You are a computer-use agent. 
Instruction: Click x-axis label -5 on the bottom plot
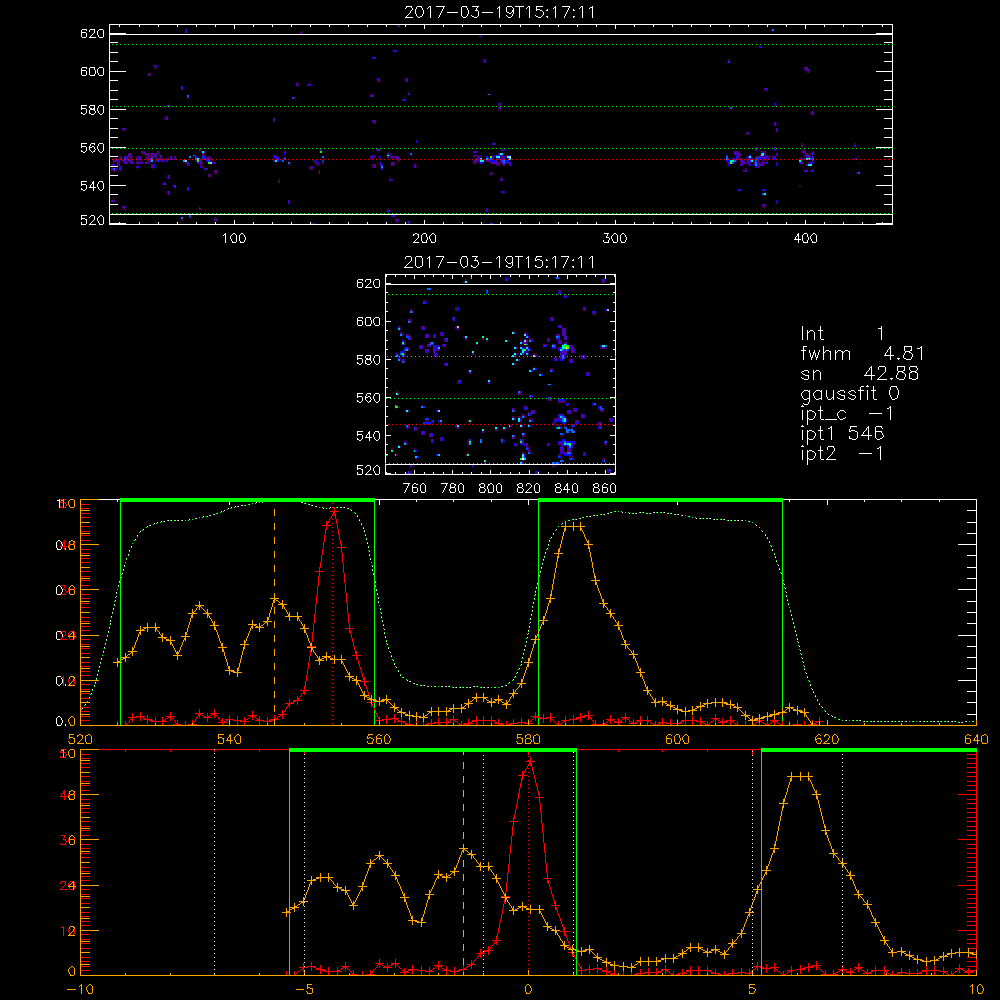point(305,989)
